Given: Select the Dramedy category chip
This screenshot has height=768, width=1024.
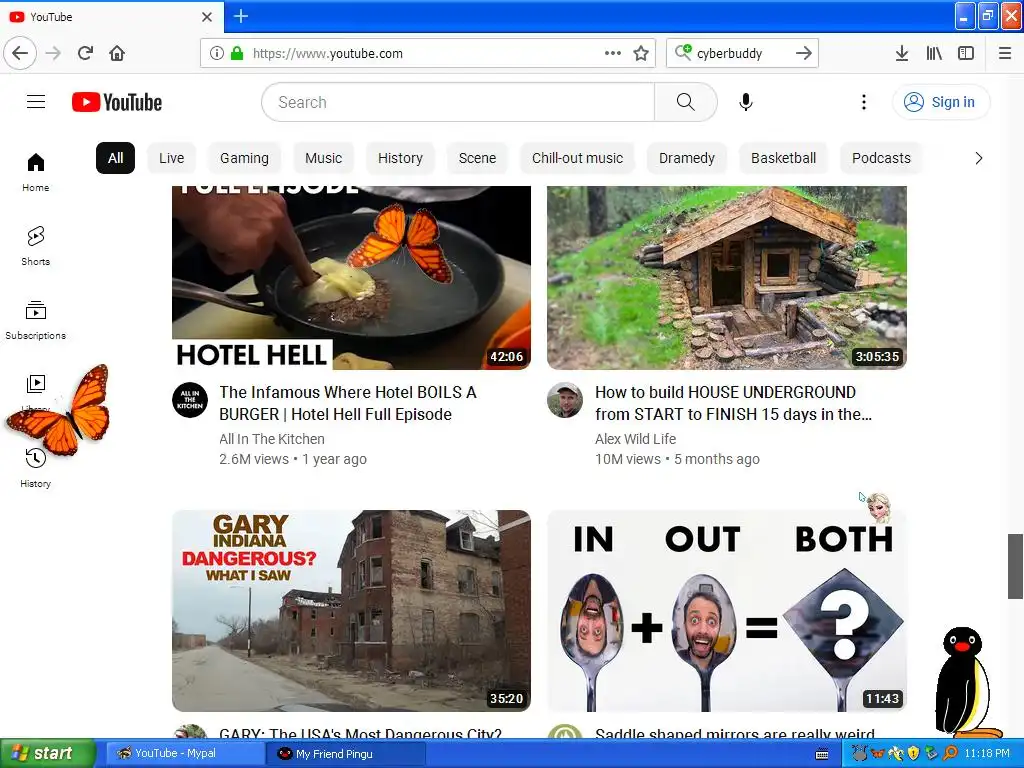Looking at the screenshot, I should coord(687,158).
